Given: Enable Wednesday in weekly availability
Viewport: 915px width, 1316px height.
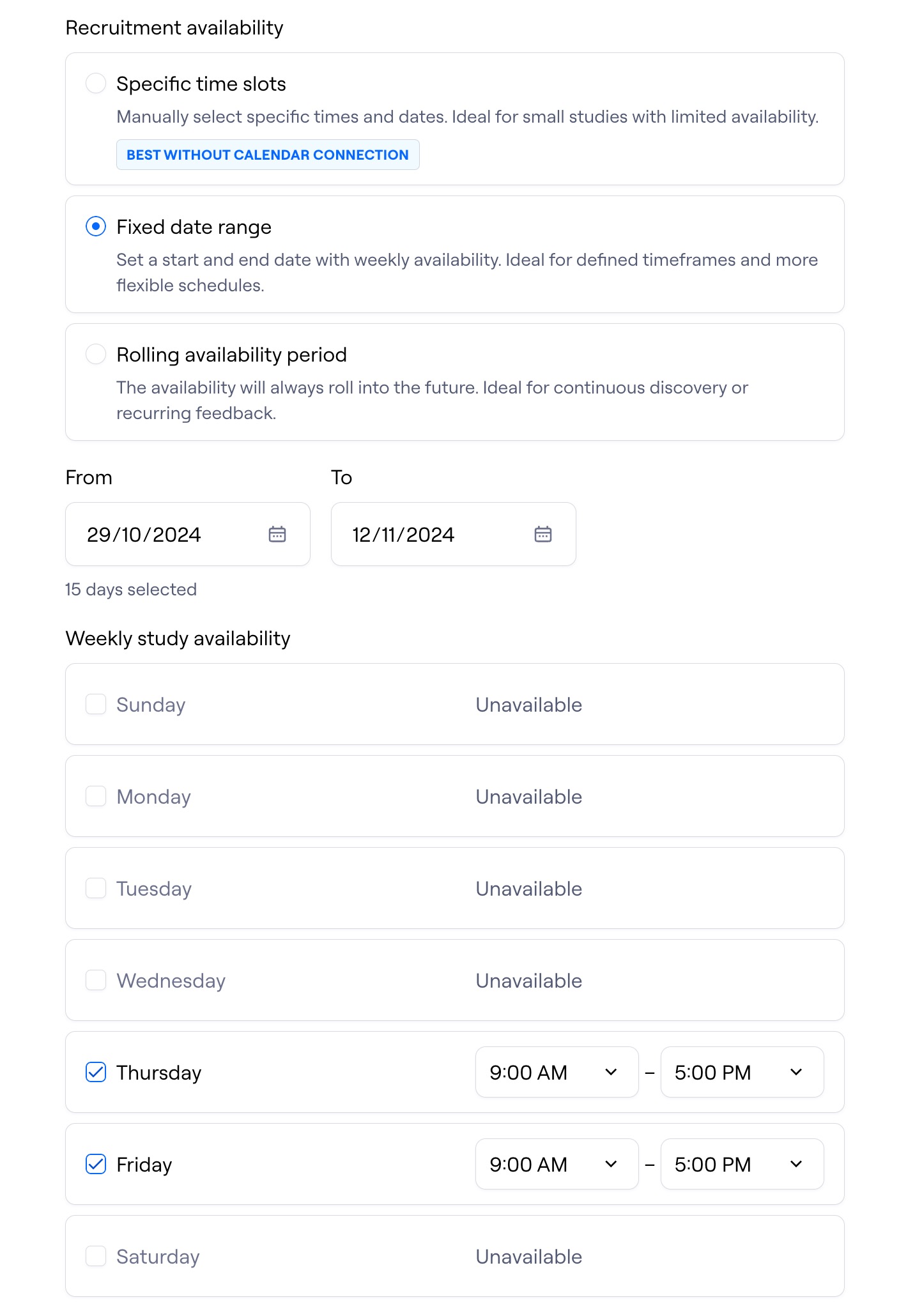Looking at the screenshot, I should [96, 980].
